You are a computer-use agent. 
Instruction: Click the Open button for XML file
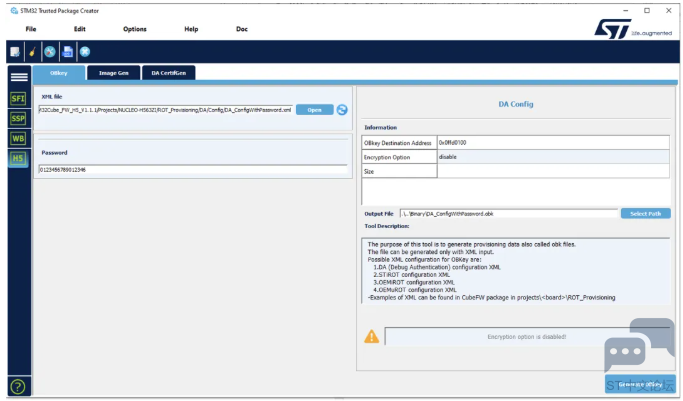(314, 110)
